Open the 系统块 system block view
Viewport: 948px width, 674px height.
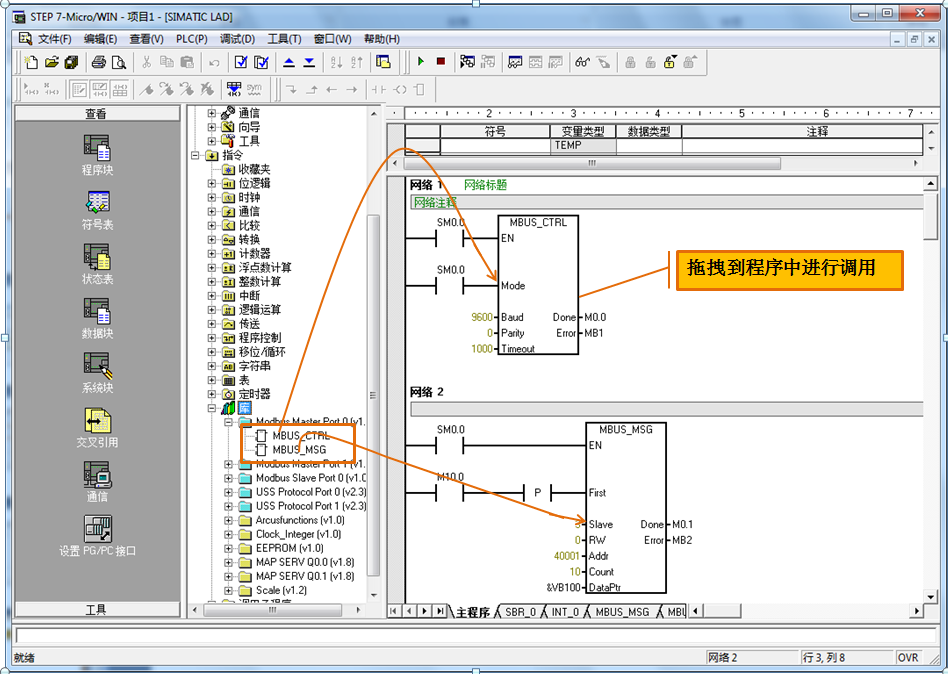pos(97,372)
